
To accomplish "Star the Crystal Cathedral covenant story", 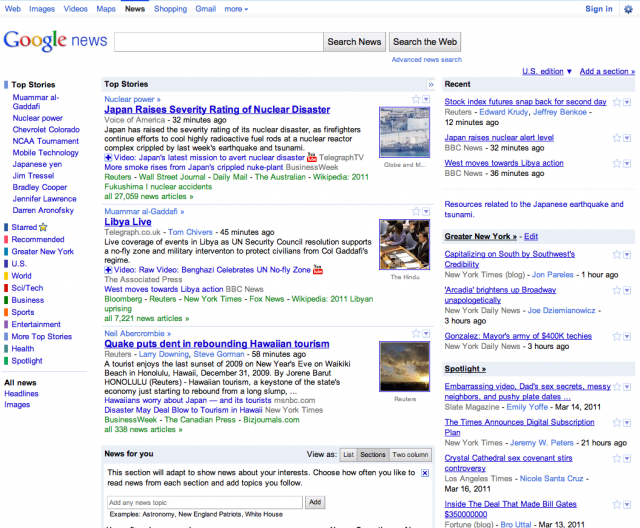I will tap(617, 458).
